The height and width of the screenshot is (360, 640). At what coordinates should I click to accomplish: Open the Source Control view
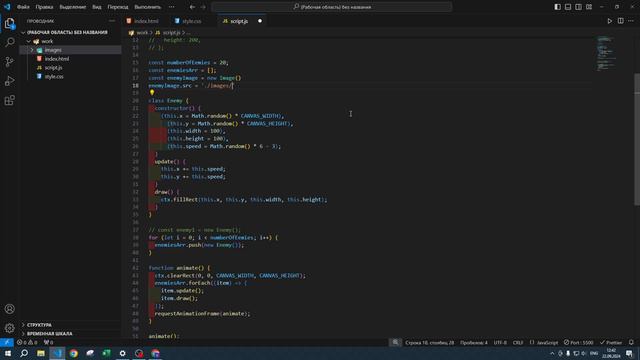[9, 62]
